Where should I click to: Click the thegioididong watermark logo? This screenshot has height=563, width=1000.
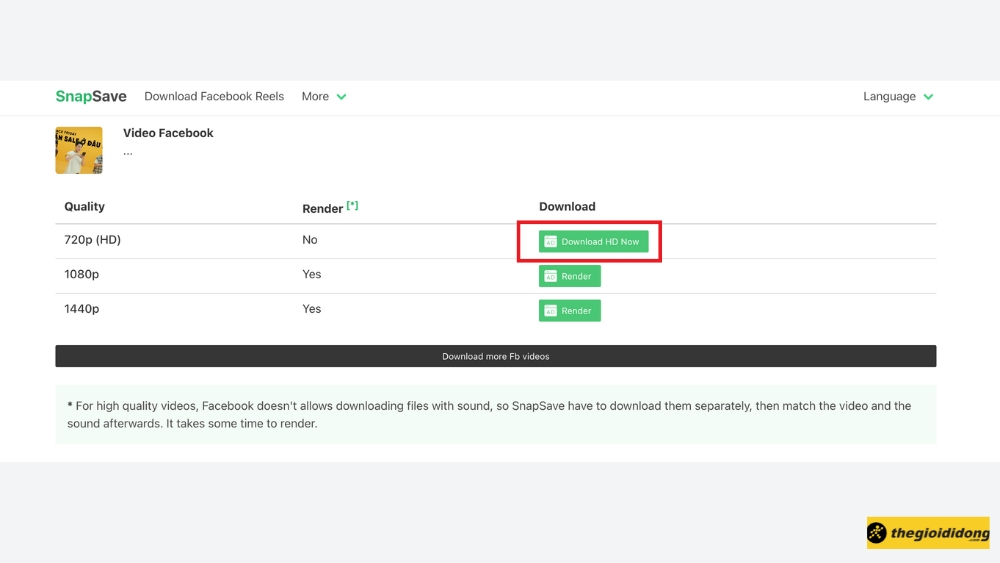[927, 533]
